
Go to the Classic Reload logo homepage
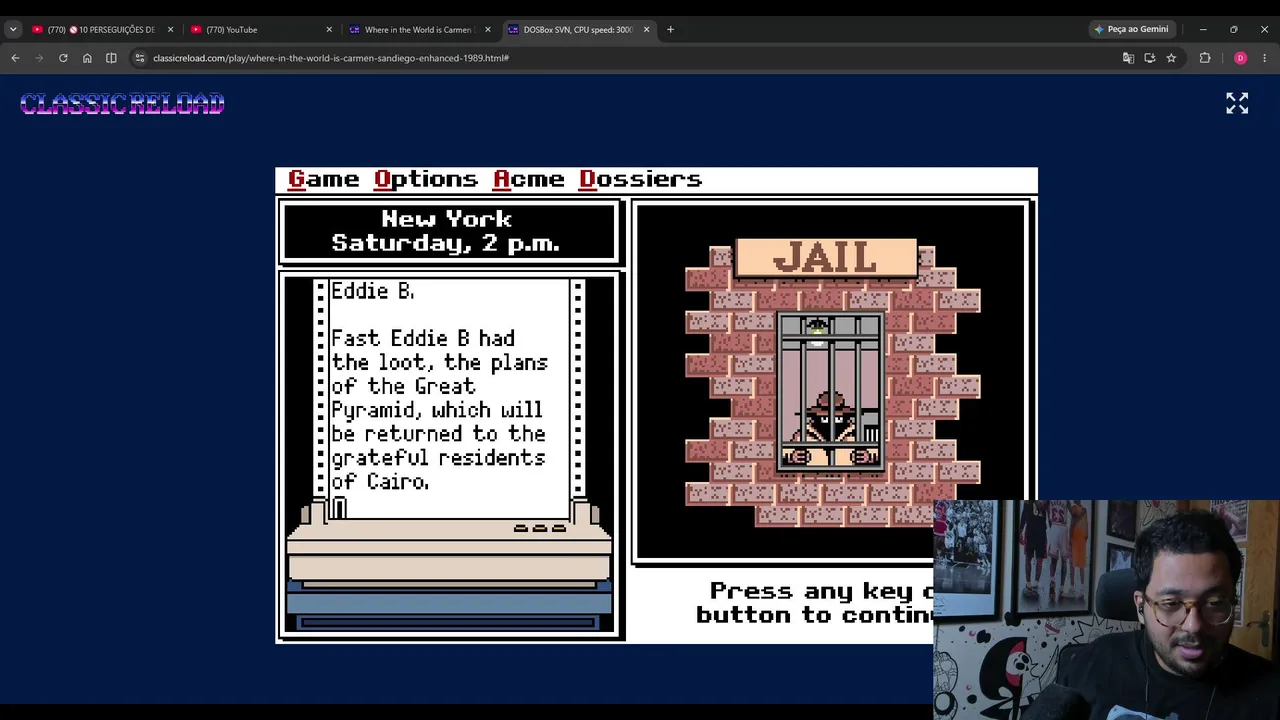tap(122, 104)
